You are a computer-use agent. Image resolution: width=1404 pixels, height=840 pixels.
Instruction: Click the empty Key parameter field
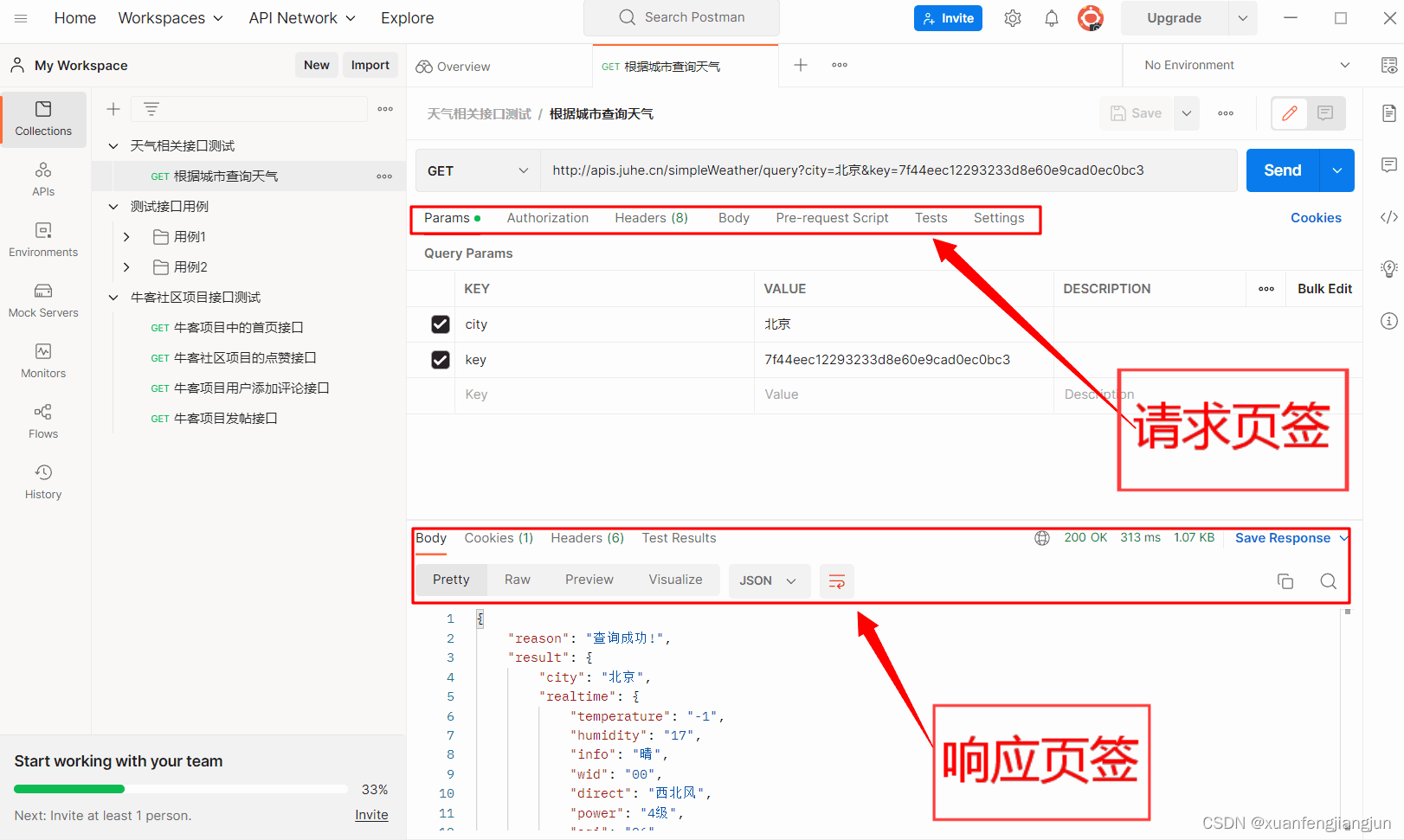(604, 394)
